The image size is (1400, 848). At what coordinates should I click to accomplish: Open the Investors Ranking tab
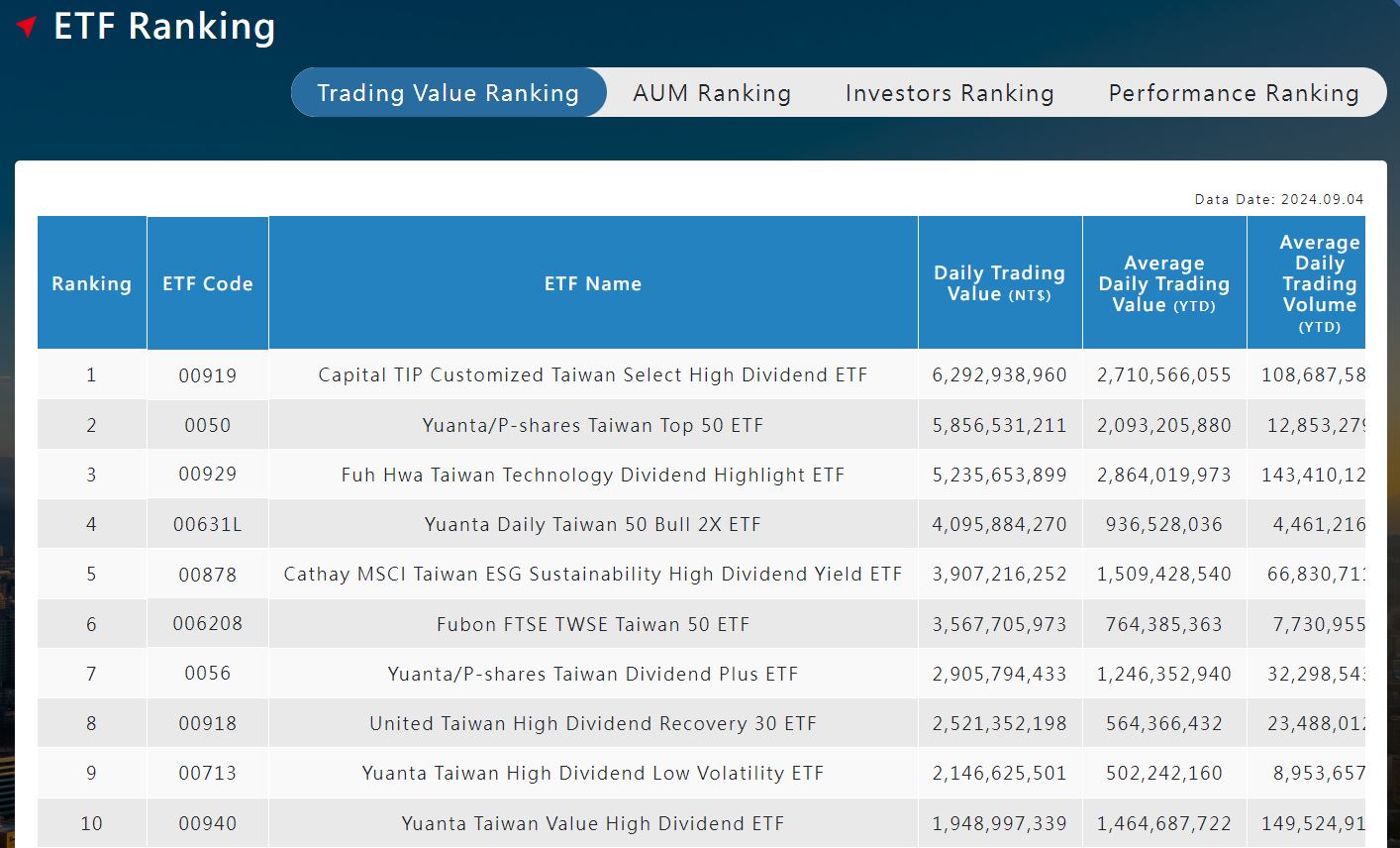point(950,93)
